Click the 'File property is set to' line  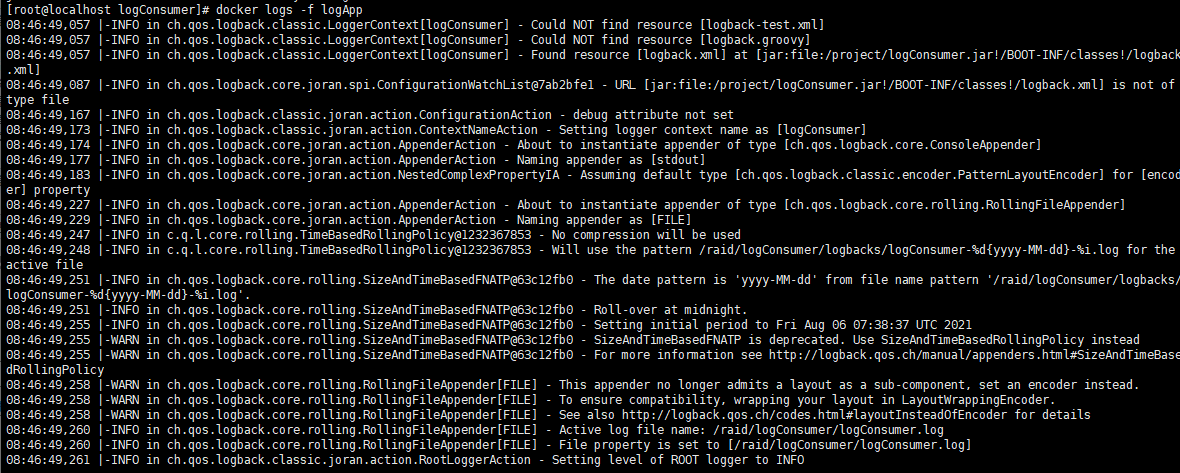click(488, 445)
